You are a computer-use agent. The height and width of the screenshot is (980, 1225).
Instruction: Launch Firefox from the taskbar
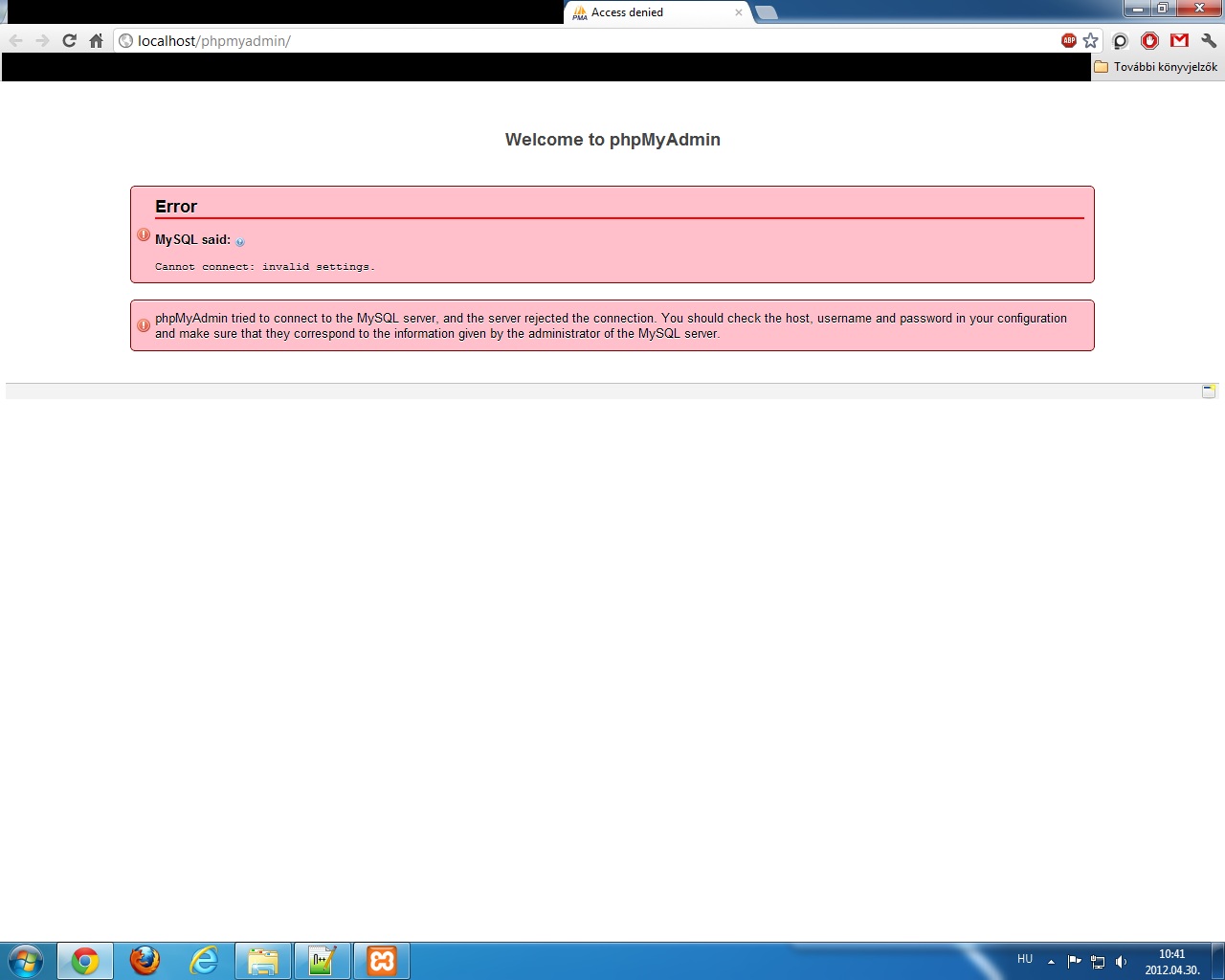coord(145,961)
